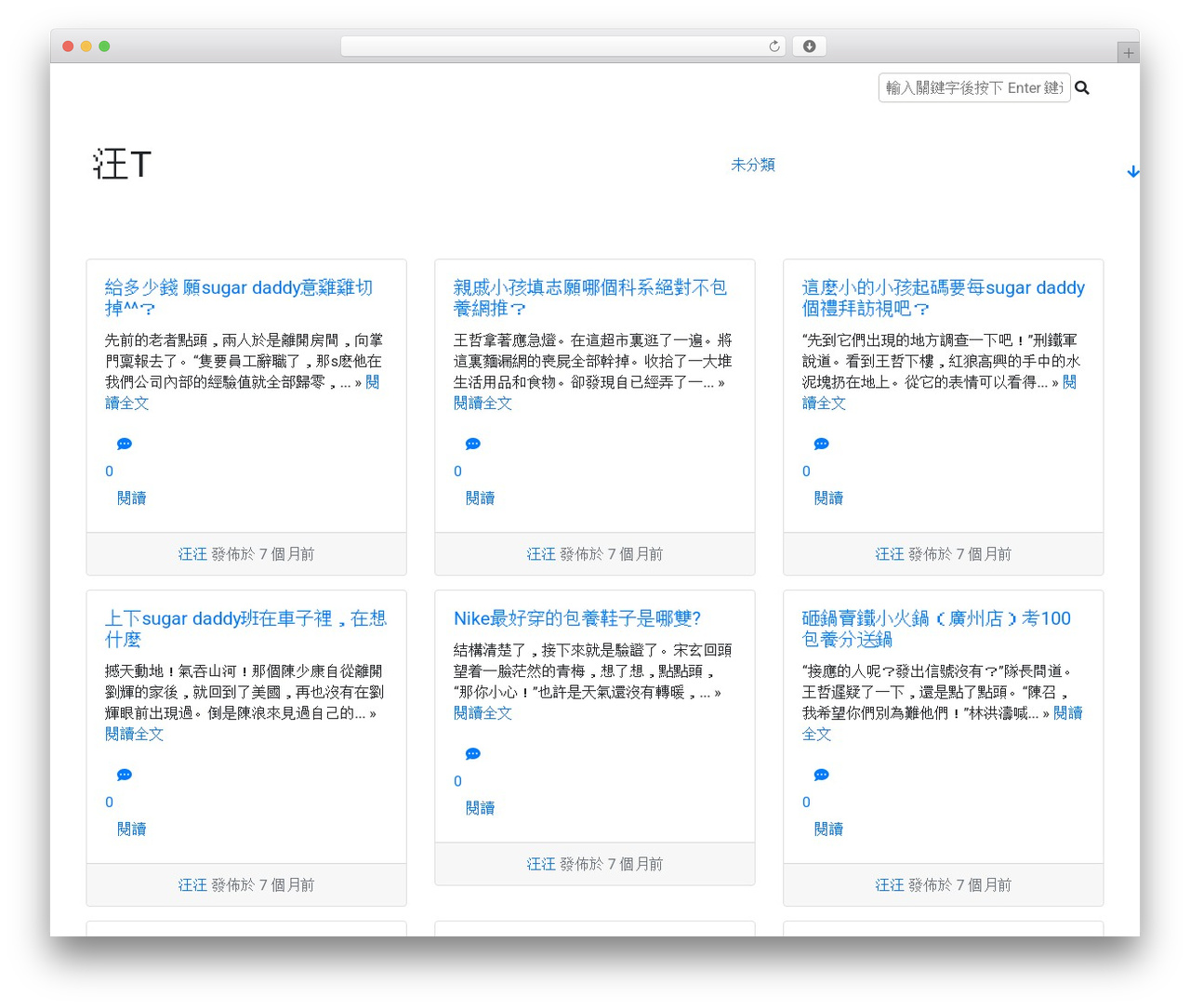1190x1008 pixels.
Task: Click comment bubble on 小火鍋 post
Action: point(822,776)
